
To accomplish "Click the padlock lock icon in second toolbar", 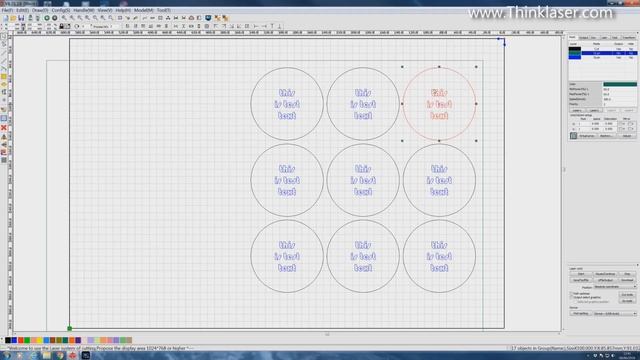I will 62,26.
